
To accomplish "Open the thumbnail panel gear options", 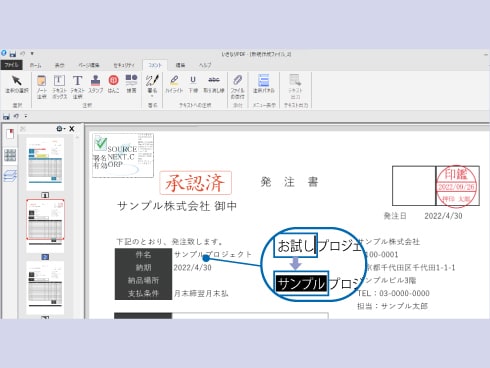I will [x=60, y=129].
